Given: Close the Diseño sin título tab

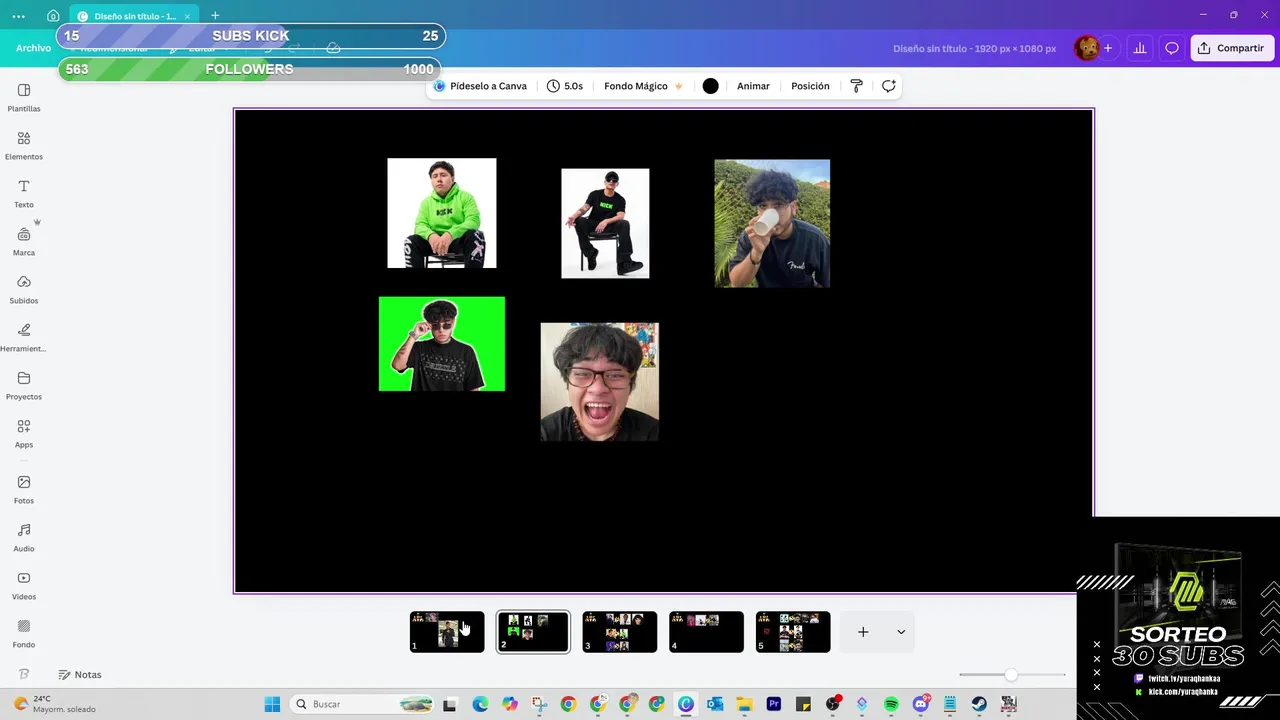Looking at the screenshot, I should 187,16.
